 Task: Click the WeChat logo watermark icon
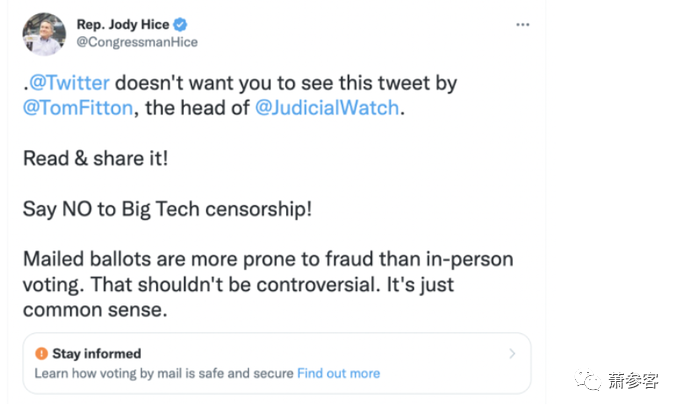[x=591, y=380]
